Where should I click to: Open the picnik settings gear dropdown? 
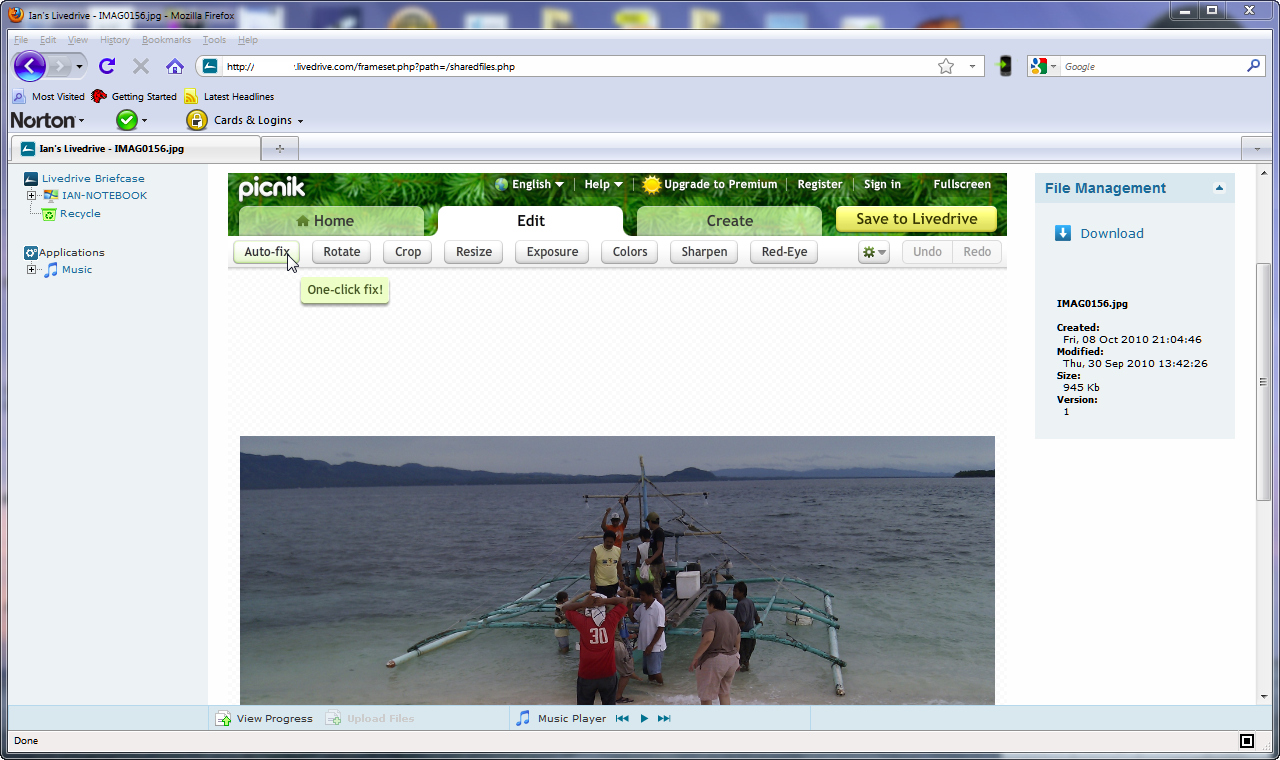click(x=873, y=252)
